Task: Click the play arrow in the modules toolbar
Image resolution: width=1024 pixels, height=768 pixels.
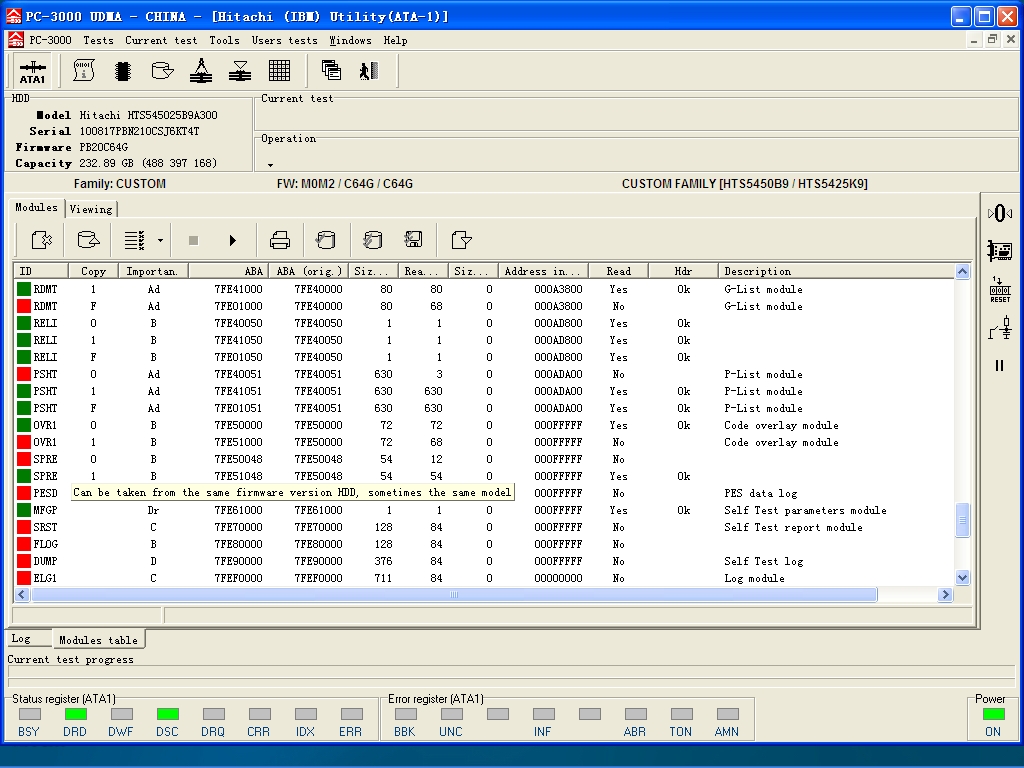Action: [x=232, y=240]
